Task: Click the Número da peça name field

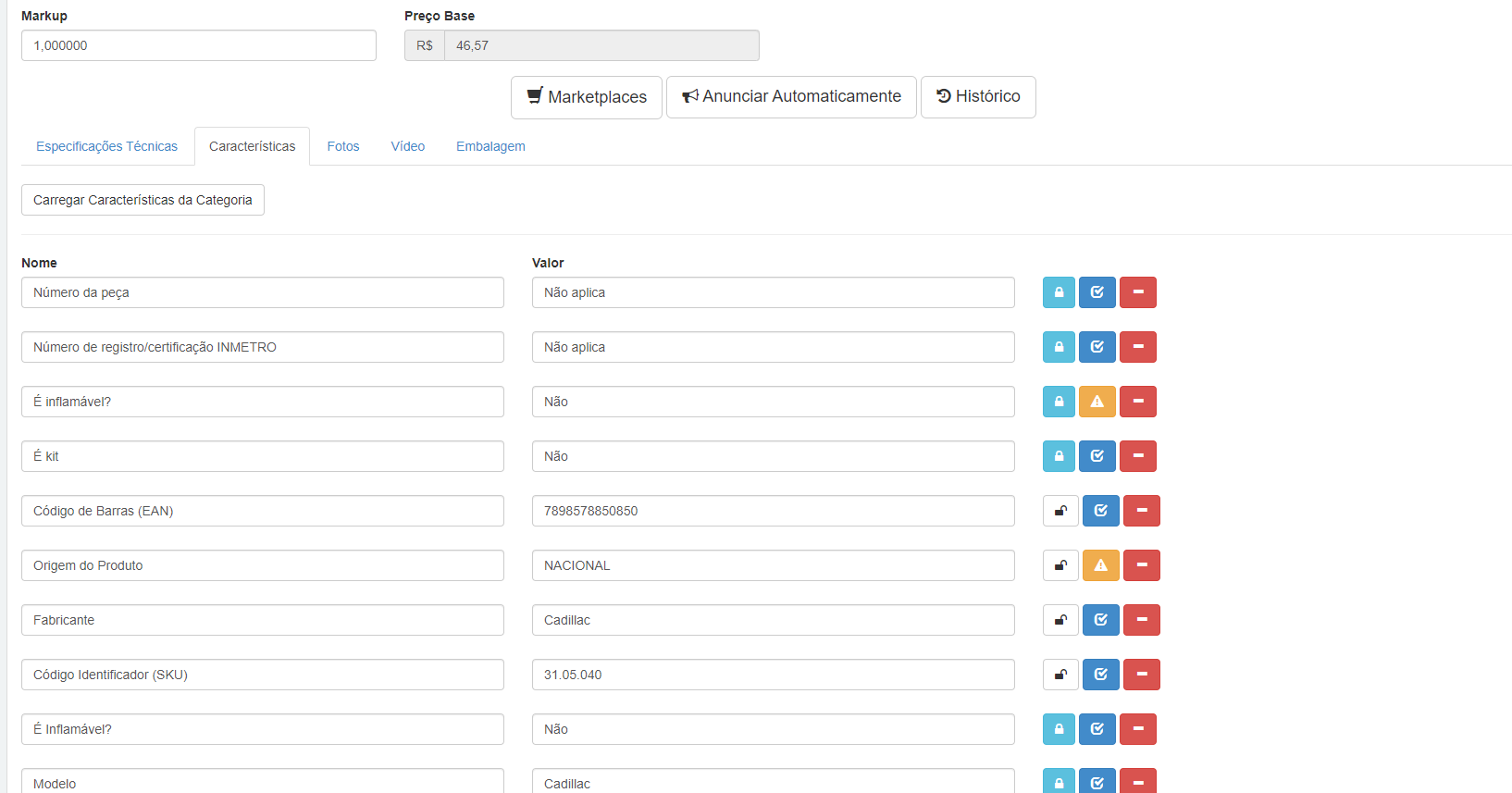Action: [263, 292]
